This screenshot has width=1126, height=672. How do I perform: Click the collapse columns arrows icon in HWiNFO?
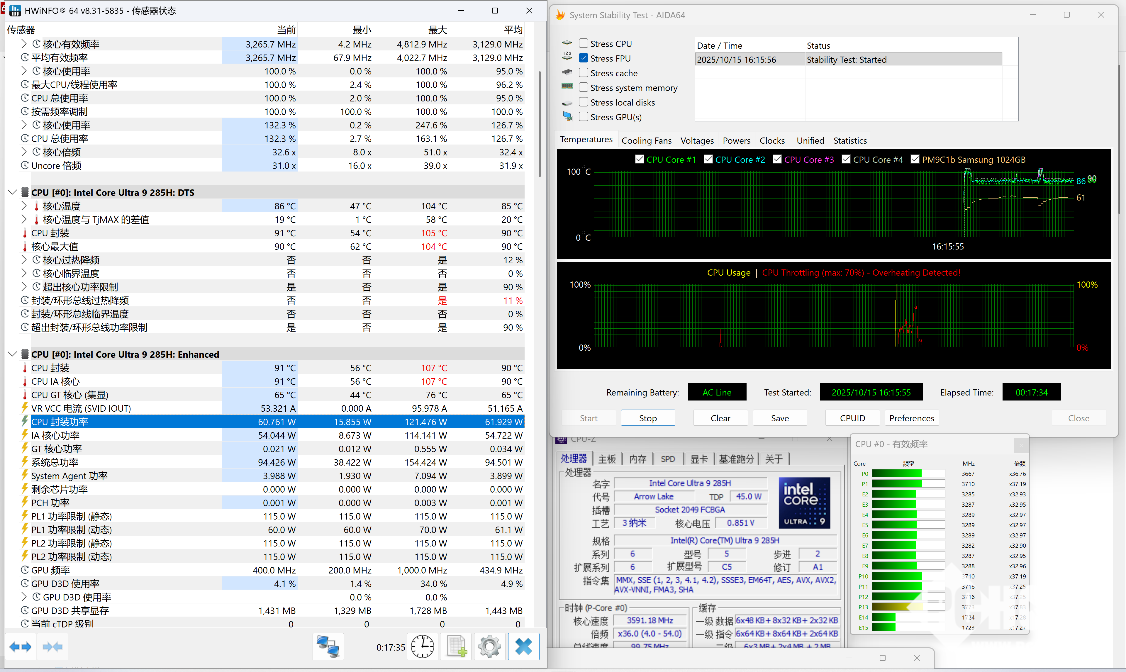(x=53, y=647)
